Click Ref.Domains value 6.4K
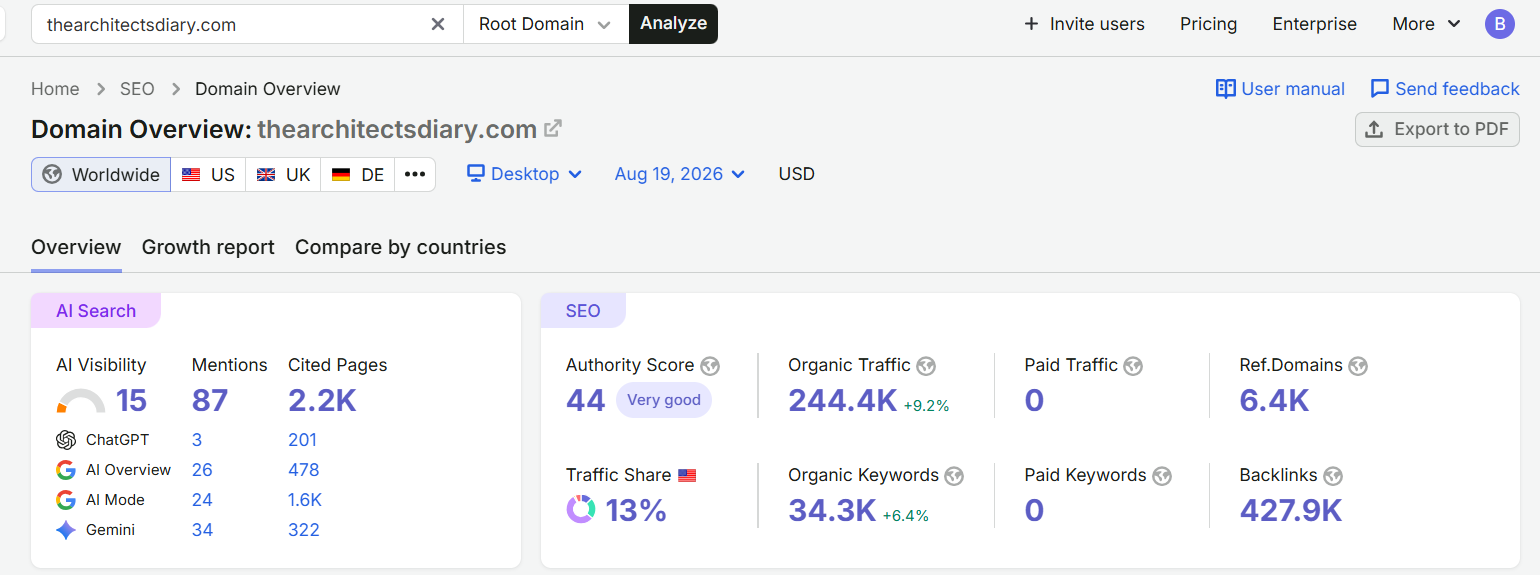Image resolution: width=1540 pixels, height=575 pixels. (x=1274, y=401)
